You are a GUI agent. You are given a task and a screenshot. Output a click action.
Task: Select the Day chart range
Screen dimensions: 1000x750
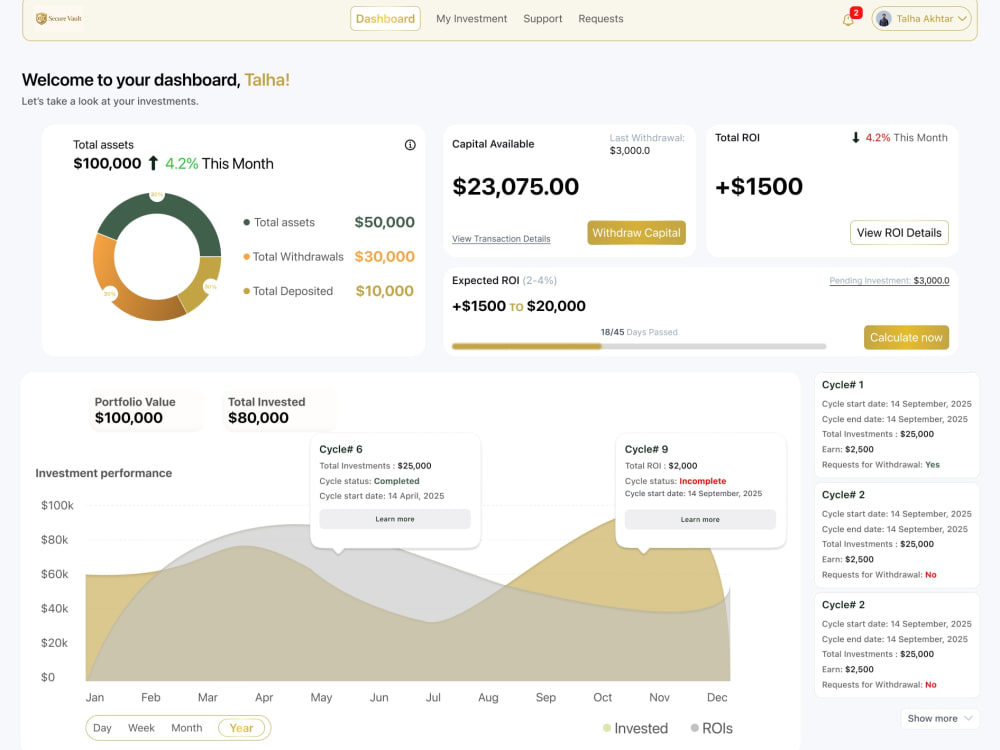click(x=102, y=728)
